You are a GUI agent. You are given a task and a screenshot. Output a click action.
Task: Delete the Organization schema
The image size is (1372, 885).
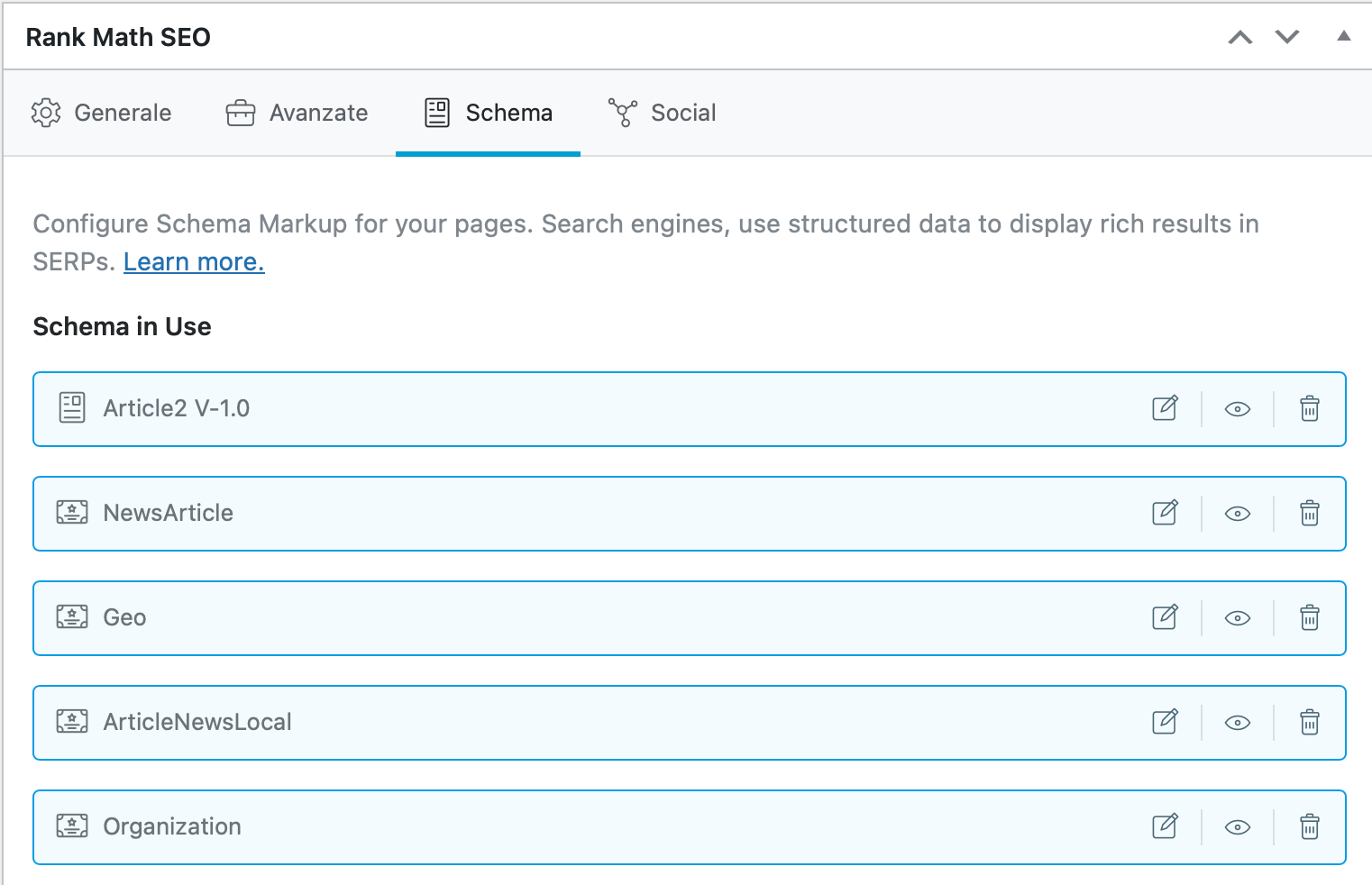[x=1310, y=826]
